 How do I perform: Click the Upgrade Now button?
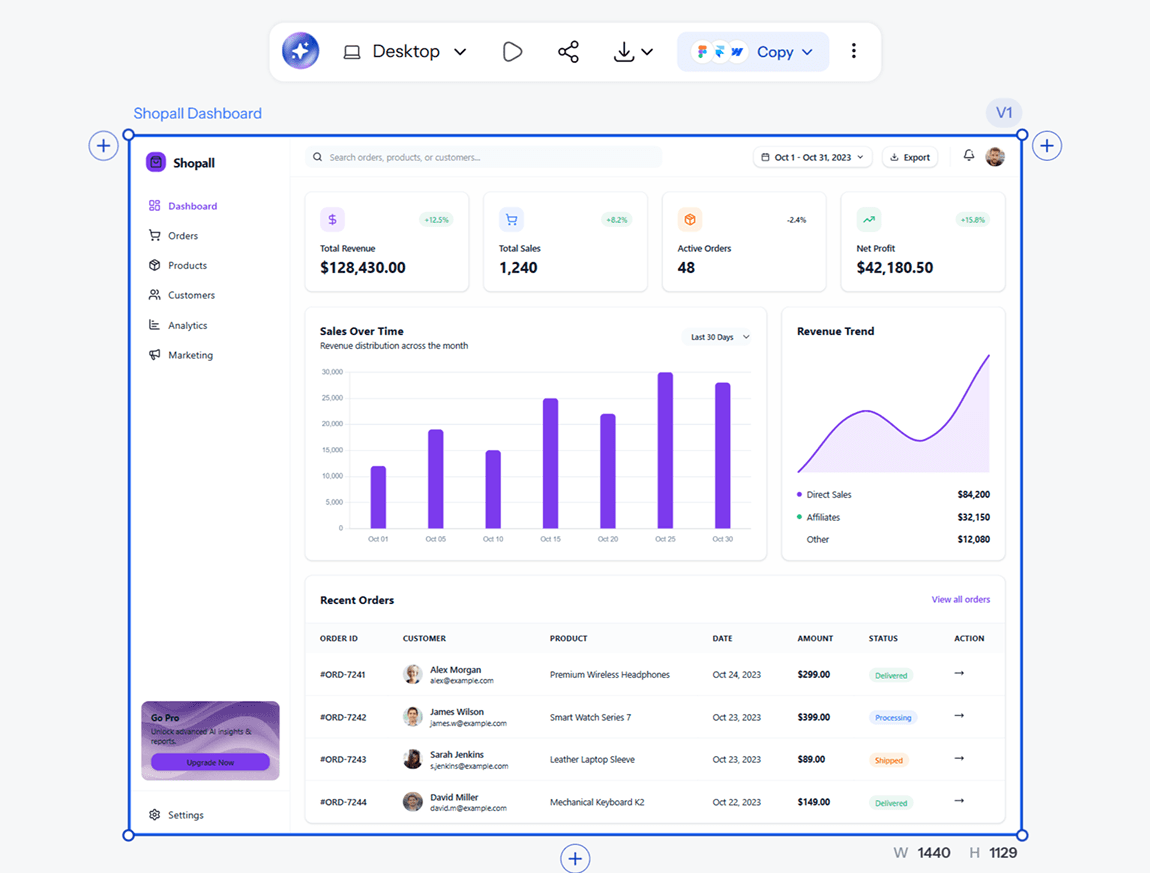(x=210, y=762)
